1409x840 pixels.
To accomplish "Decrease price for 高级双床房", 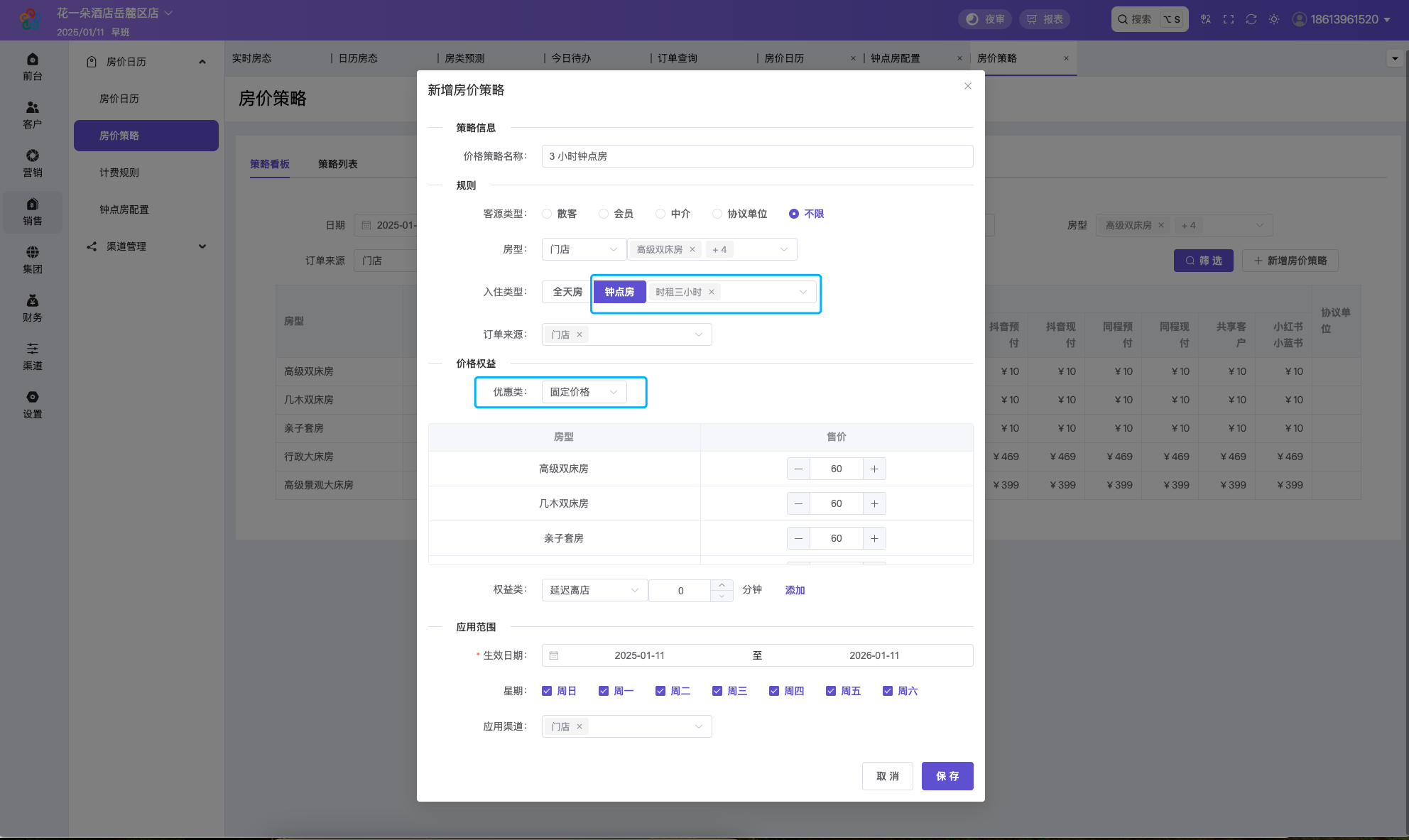I will click(x=798, y=469).
